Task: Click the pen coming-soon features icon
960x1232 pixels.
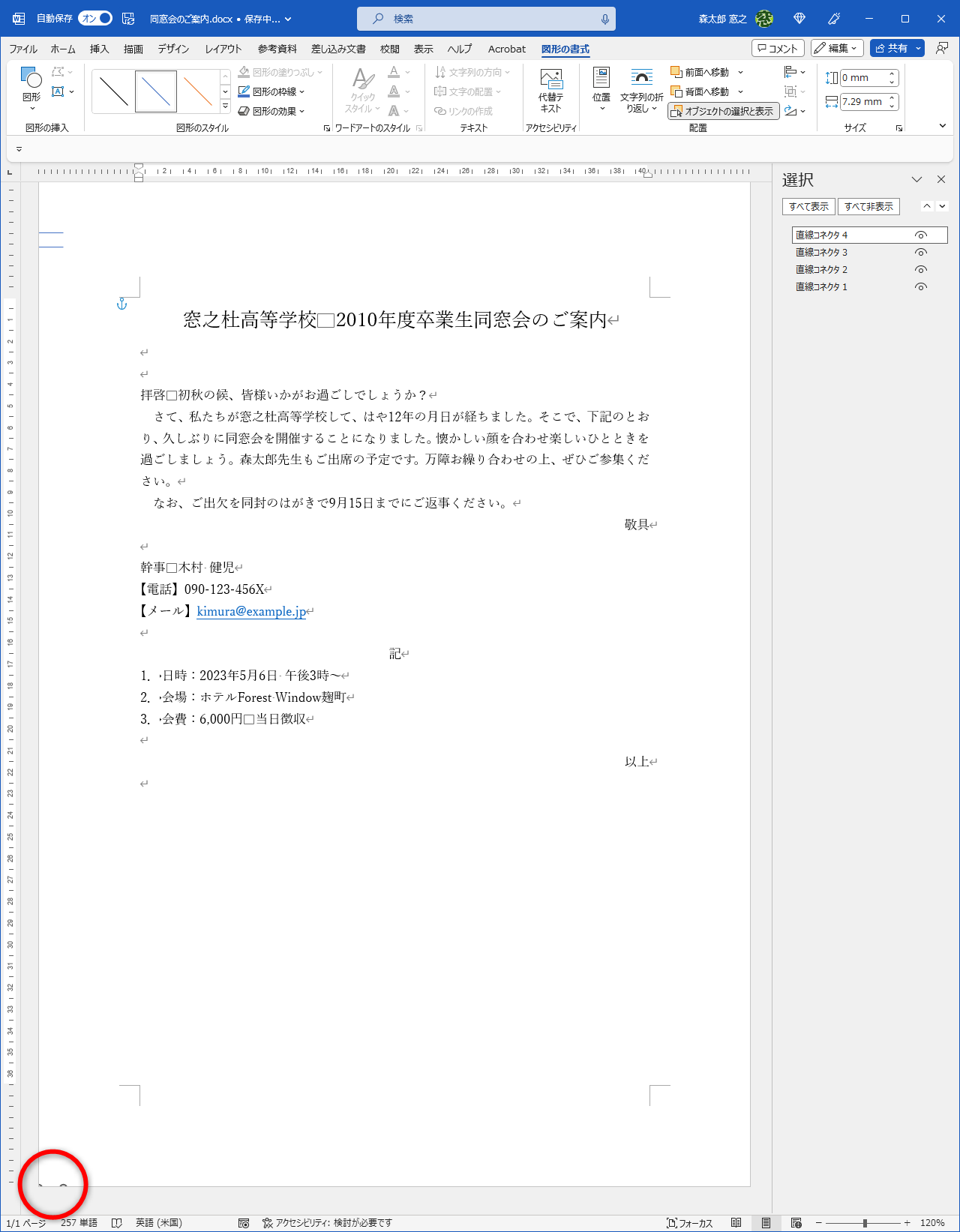Action: 834,19
